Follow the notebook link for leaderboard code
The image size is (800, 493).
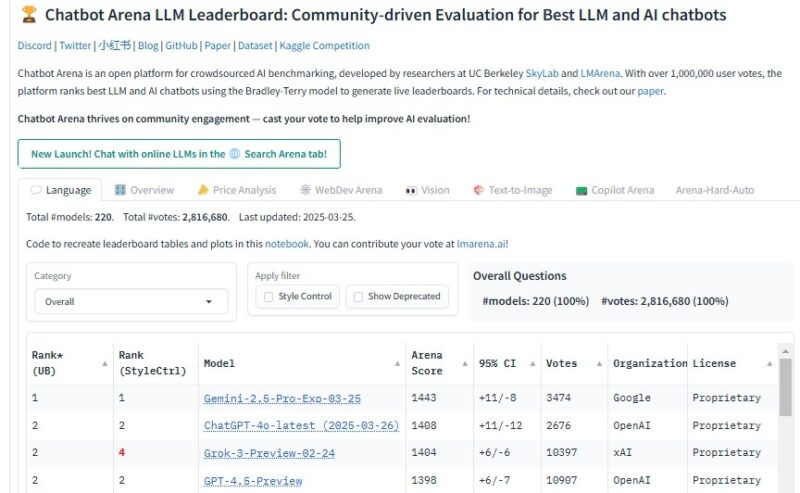point(286,243)
